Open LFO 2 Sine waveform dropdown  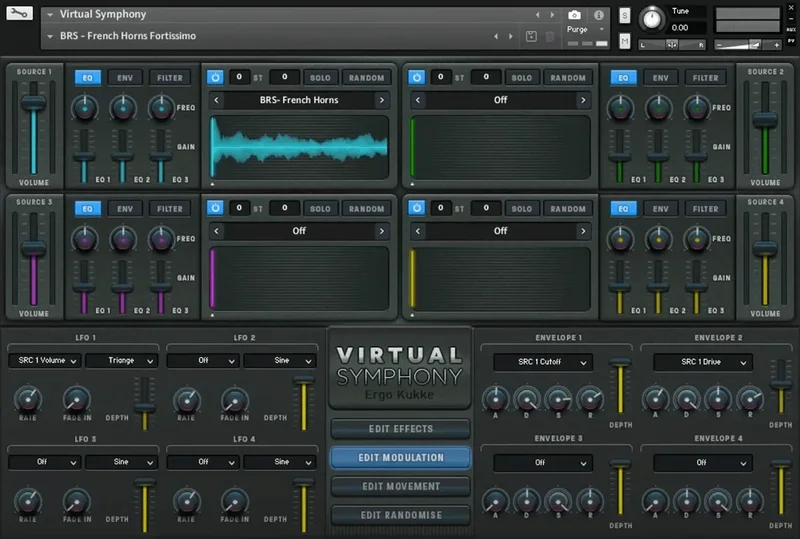point(281,361)
